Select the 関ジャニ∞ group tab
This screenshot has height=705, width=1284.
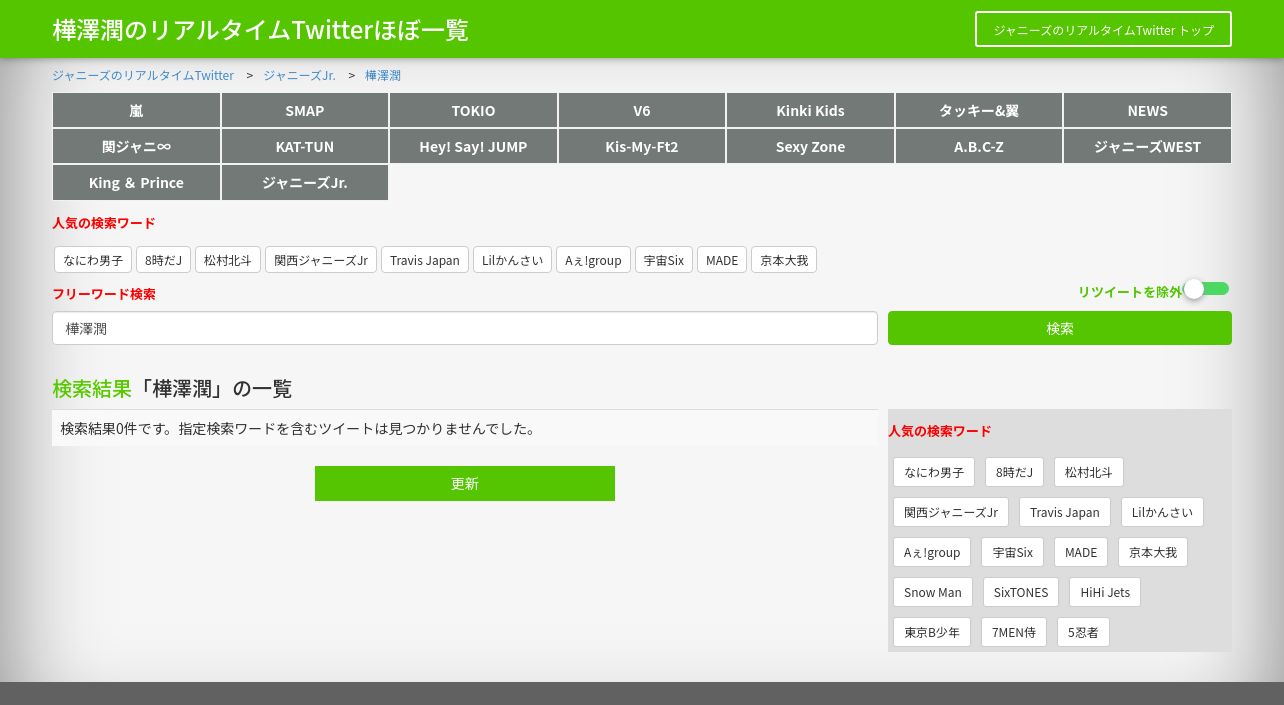point(136,146)
